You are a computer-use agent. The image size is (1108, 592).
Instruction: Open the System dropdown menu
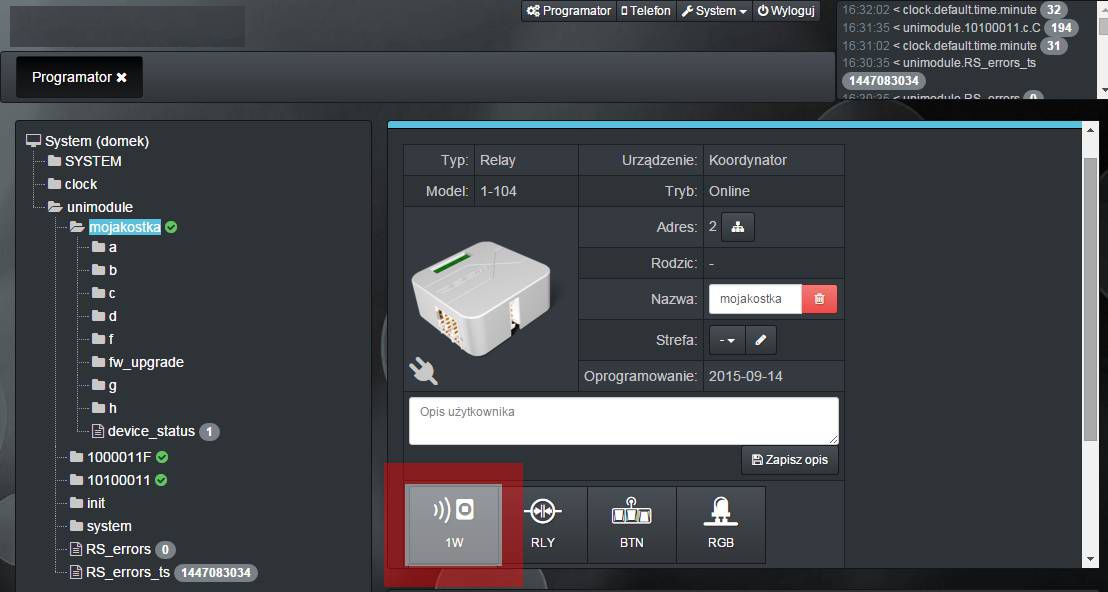click(713, 11)
